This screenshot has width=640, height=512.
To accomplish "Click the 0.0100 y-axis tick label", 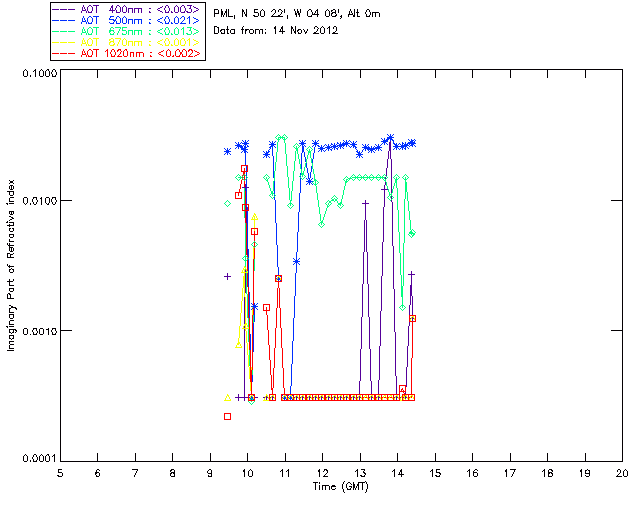I will coord(40,201).
